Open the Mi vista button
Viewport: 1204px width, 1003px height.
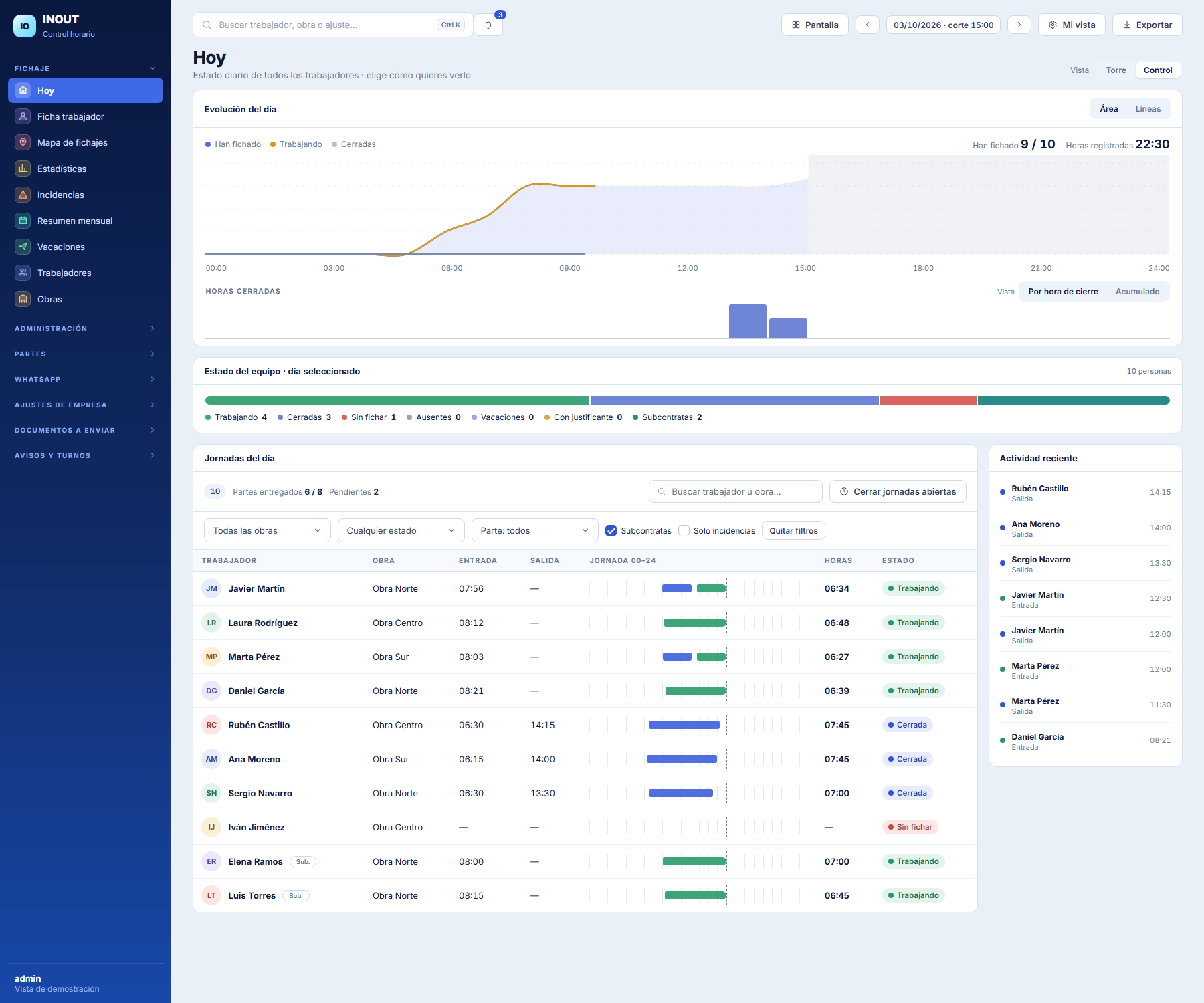pos(1072,25)
